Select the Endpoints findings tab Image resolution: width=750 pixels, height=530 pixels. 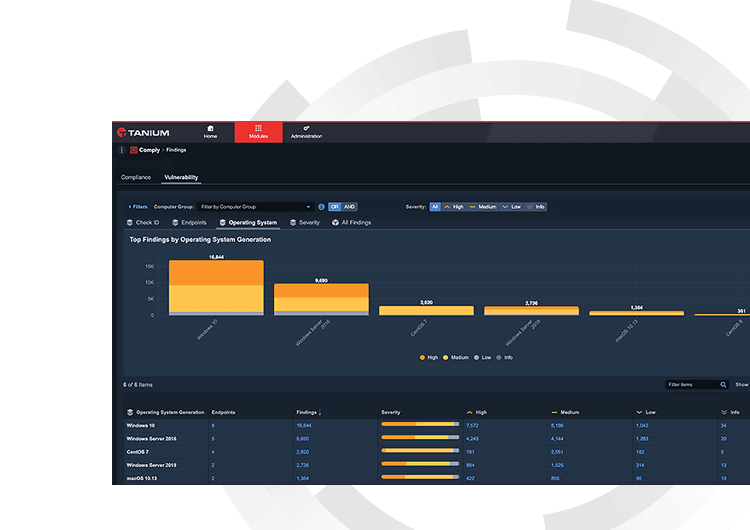(189, 223)
